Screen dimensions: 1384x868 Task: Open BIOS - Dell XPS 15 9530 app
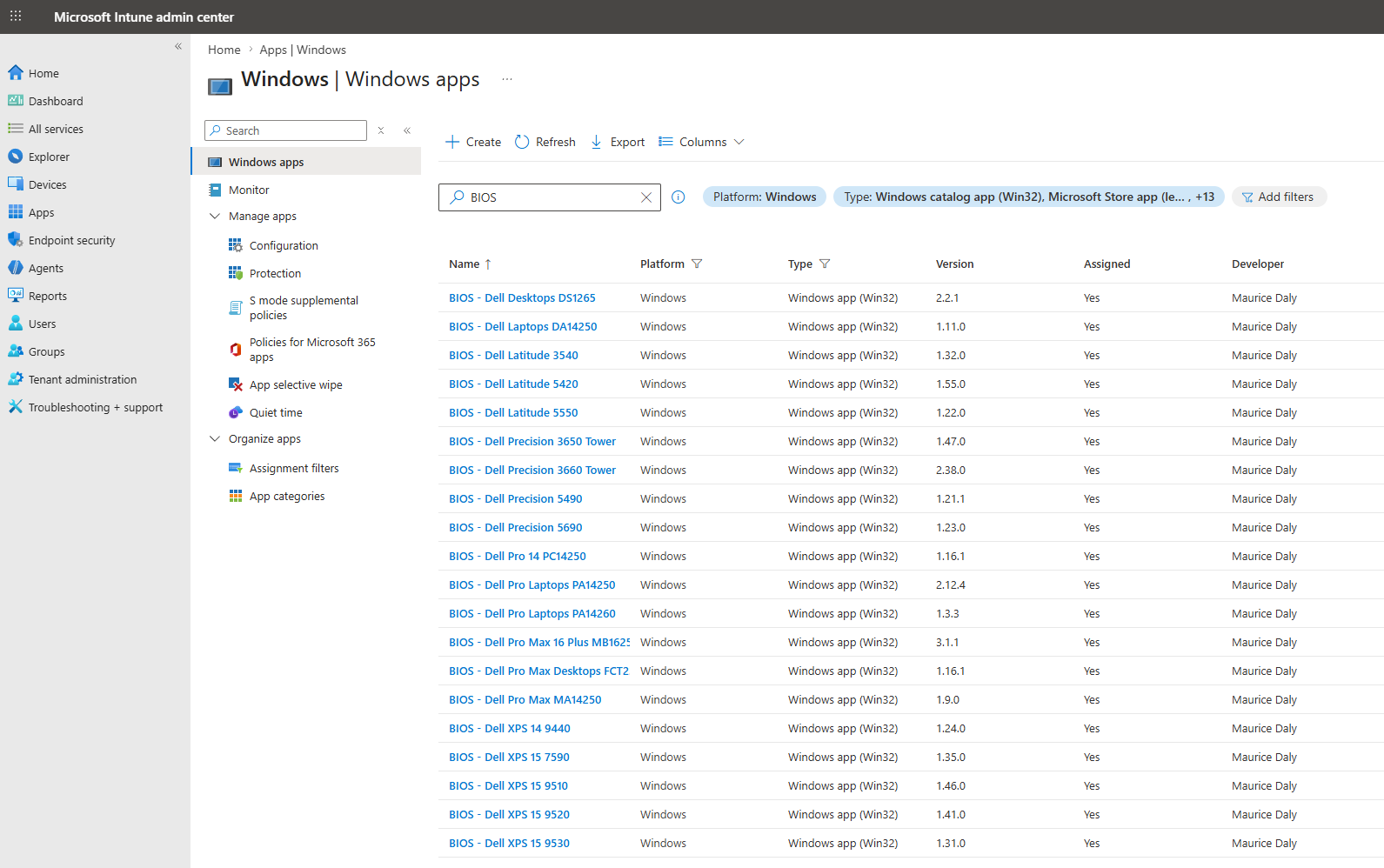tap(510, 843)
